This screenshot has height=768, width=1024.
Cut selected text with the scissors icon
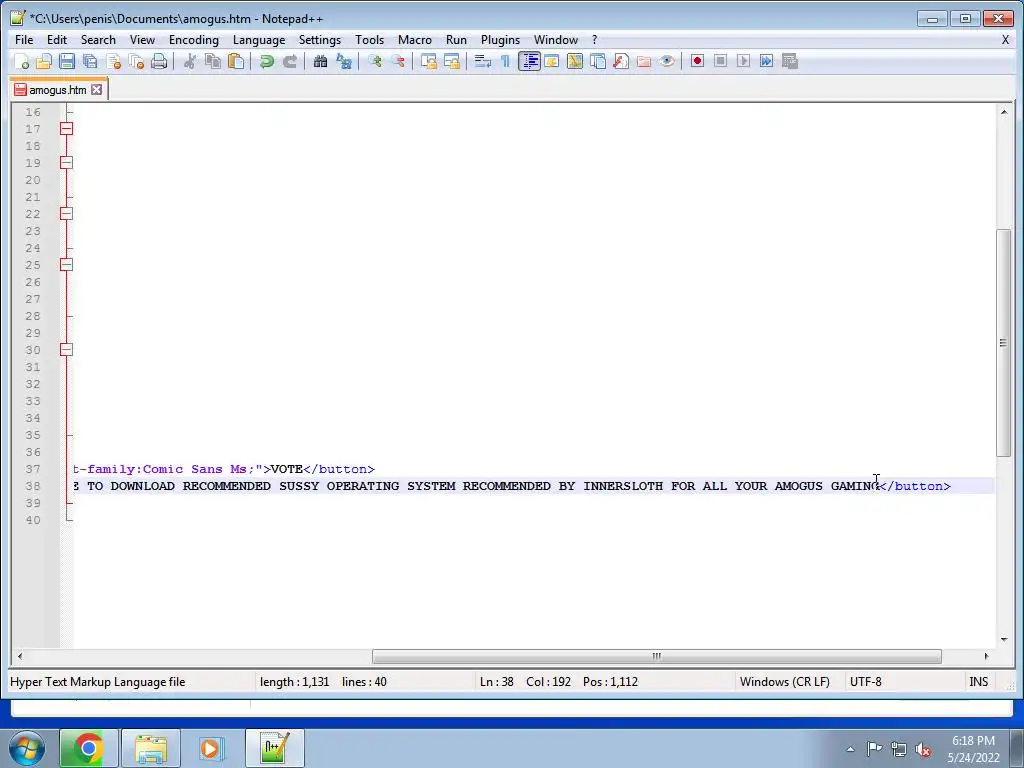(189, 61)
